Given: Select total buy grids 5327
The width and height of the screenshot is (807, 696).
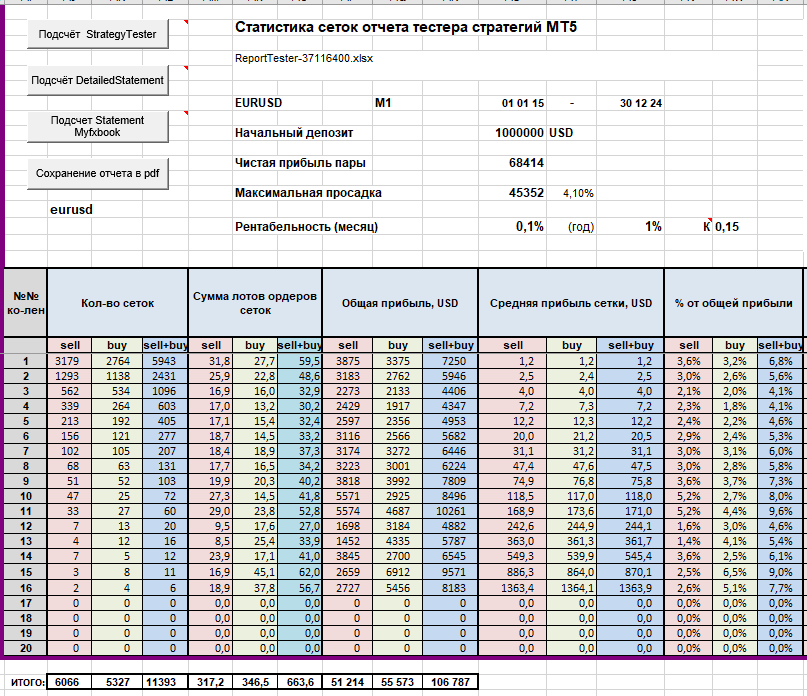Looking at the screenshot, I should (x=117, y=682).
